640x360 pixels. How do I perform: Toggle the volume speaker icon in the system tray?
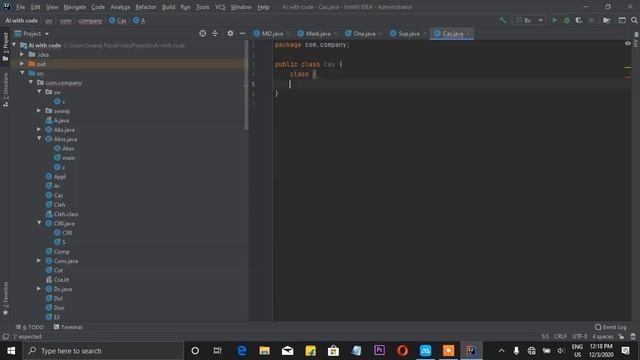pos(561,351)
